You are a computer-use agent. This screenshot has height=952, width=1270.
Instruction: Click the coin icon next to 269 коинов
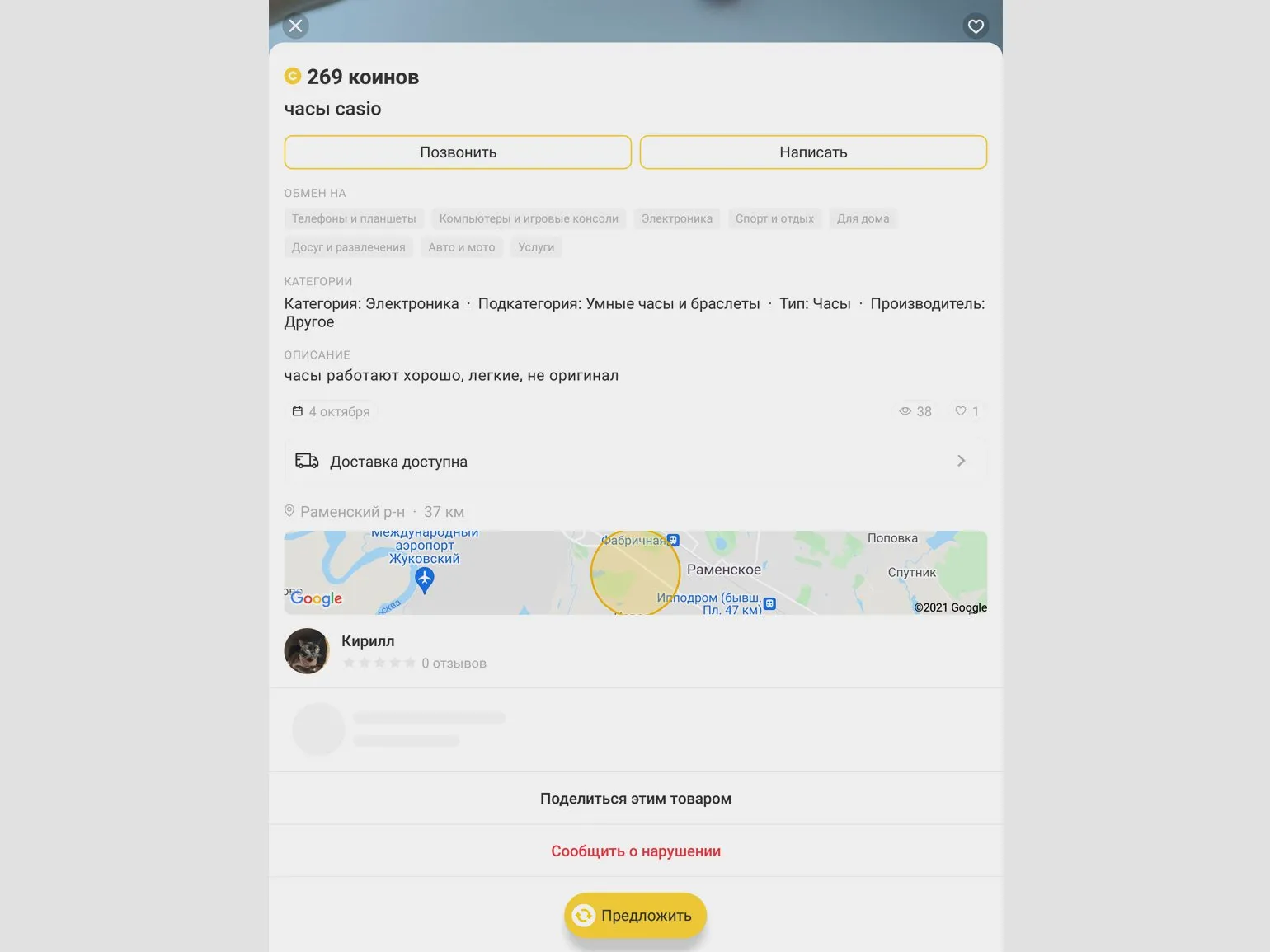coord(293,76)
